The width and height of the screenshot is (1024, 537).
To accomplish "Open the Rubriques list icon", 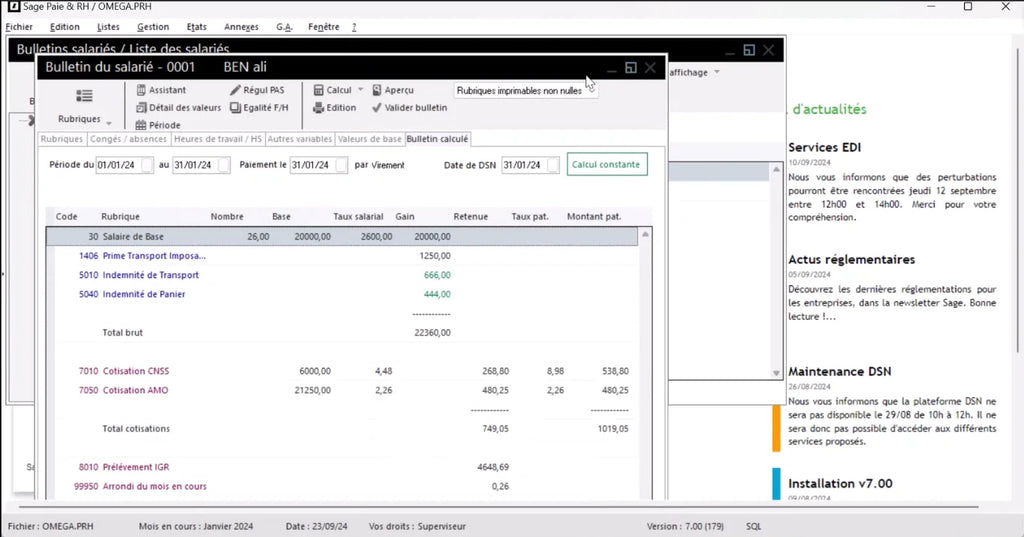I will [84, 96].
